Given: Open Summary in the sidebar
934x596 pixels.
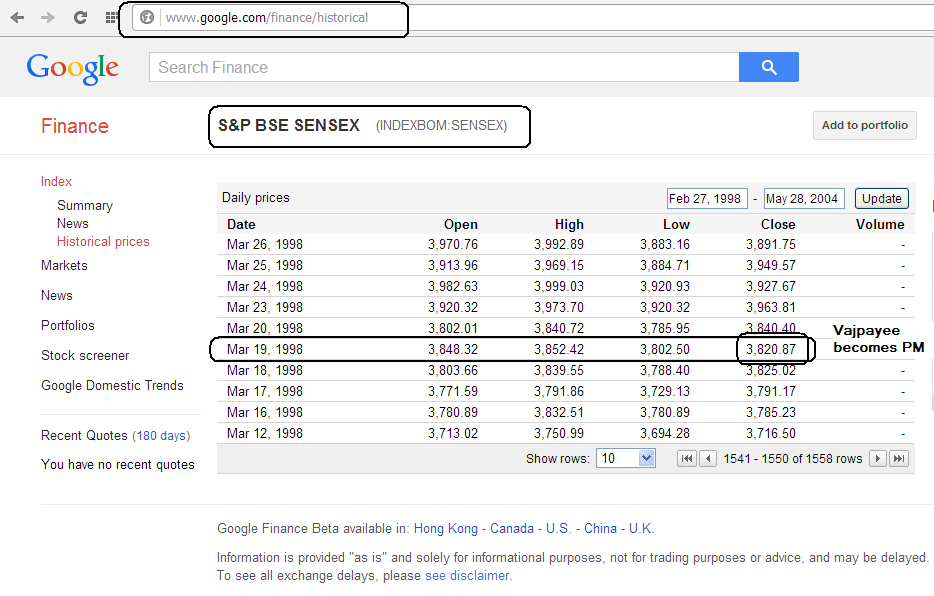Looking at the screenshot, I should click(85, 205).
